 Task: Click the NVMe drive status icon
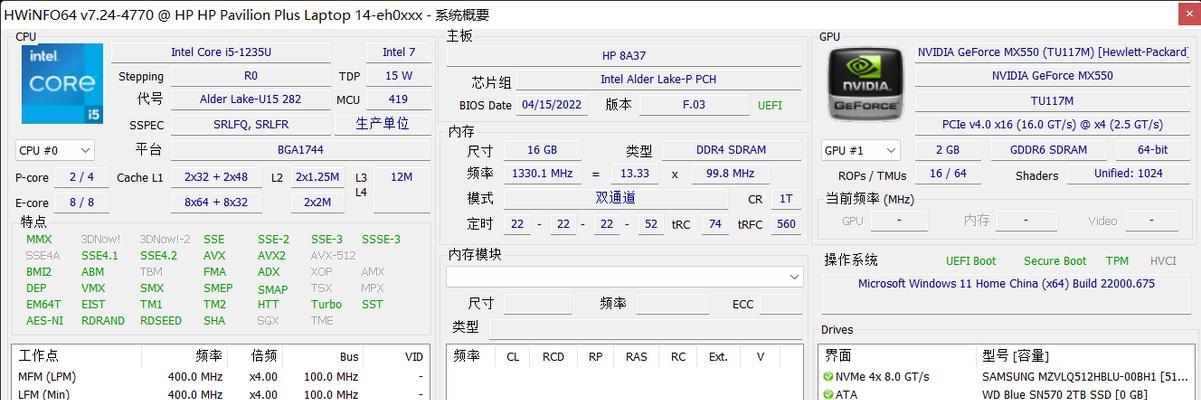(828, 376)
